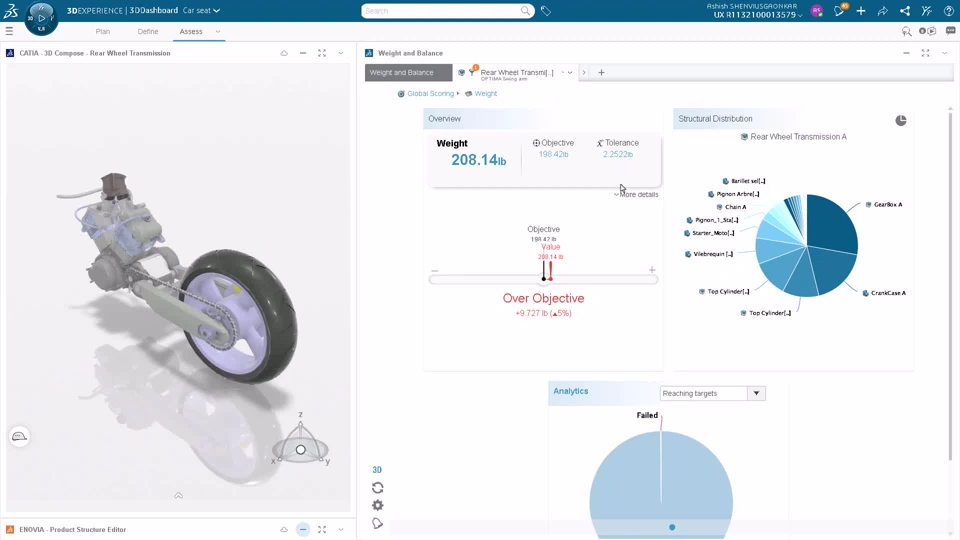Click the Share arrow icon in top bar
The image size is (960, 540).
coord(883,10)
